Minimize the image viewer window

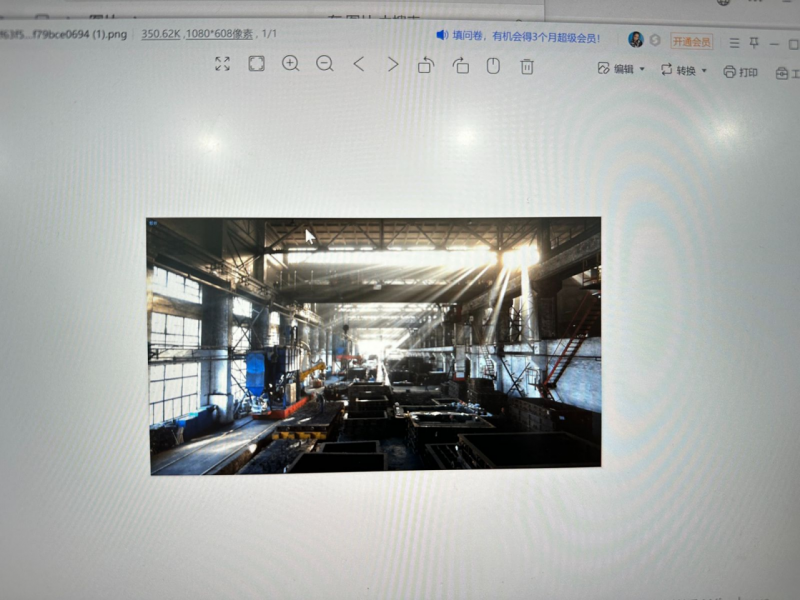(774, 44)
